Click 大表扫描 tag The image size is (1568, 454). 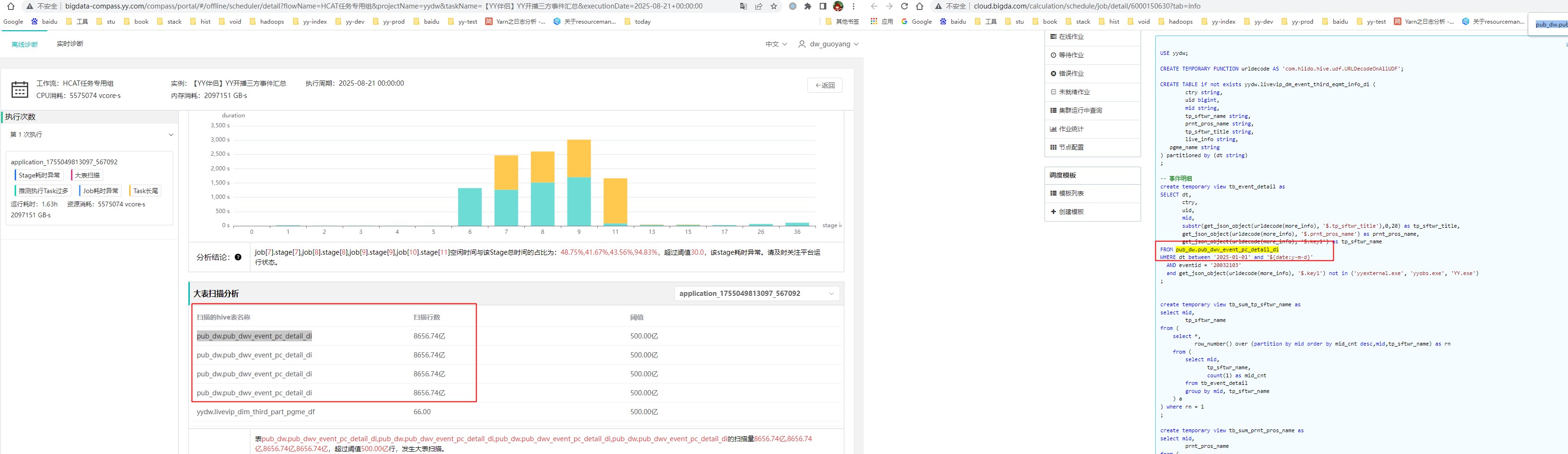click(87, 175)
